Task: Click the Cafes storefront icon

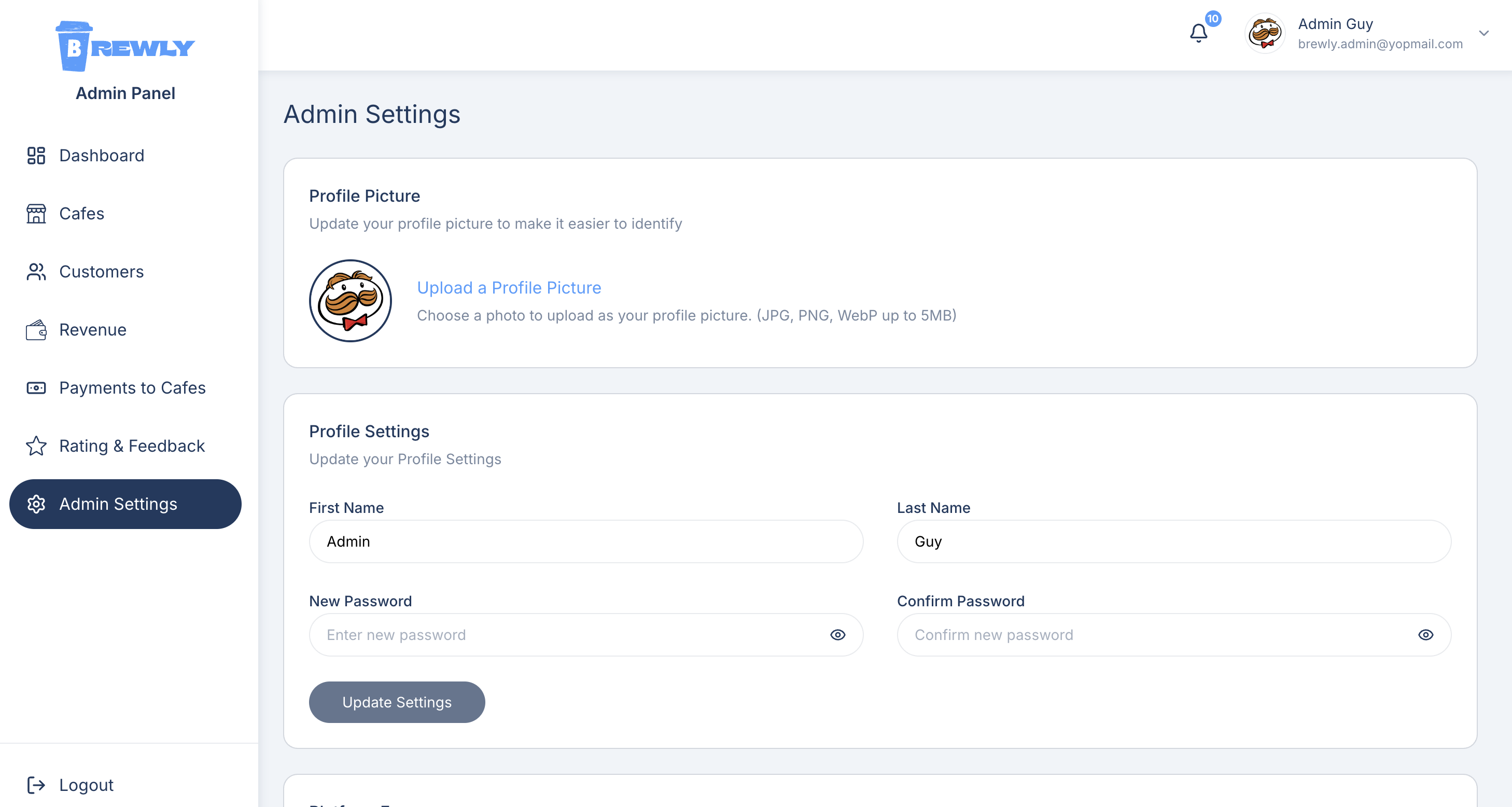Action: click(x=36, y=214)
